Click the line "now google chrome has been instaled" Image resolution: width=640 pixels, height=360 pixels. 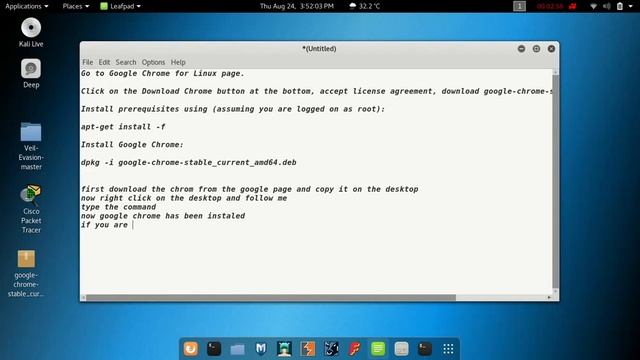tap(163, 216)
